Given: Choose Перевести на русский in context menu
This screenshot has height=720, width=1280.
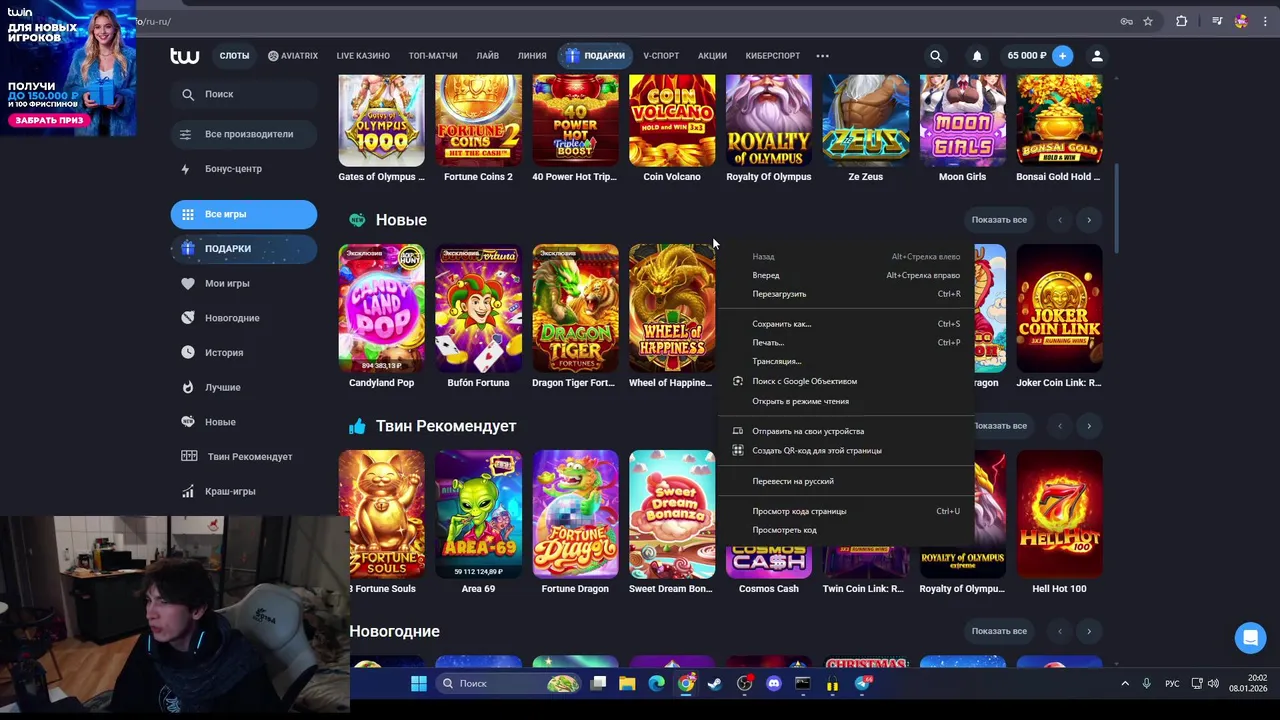Looking at the screenshot, I should 846,481.
